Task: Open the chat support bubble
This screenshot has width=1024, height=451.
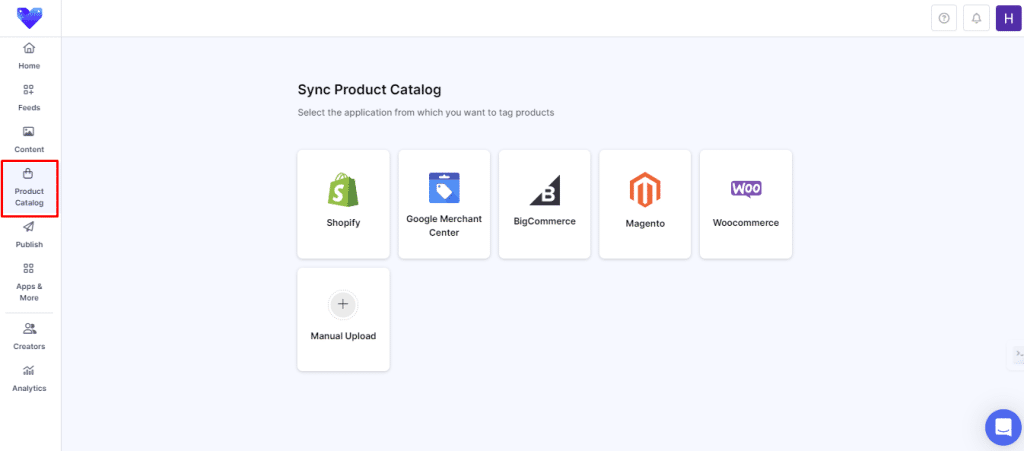Action: (x=1002, y=427)
